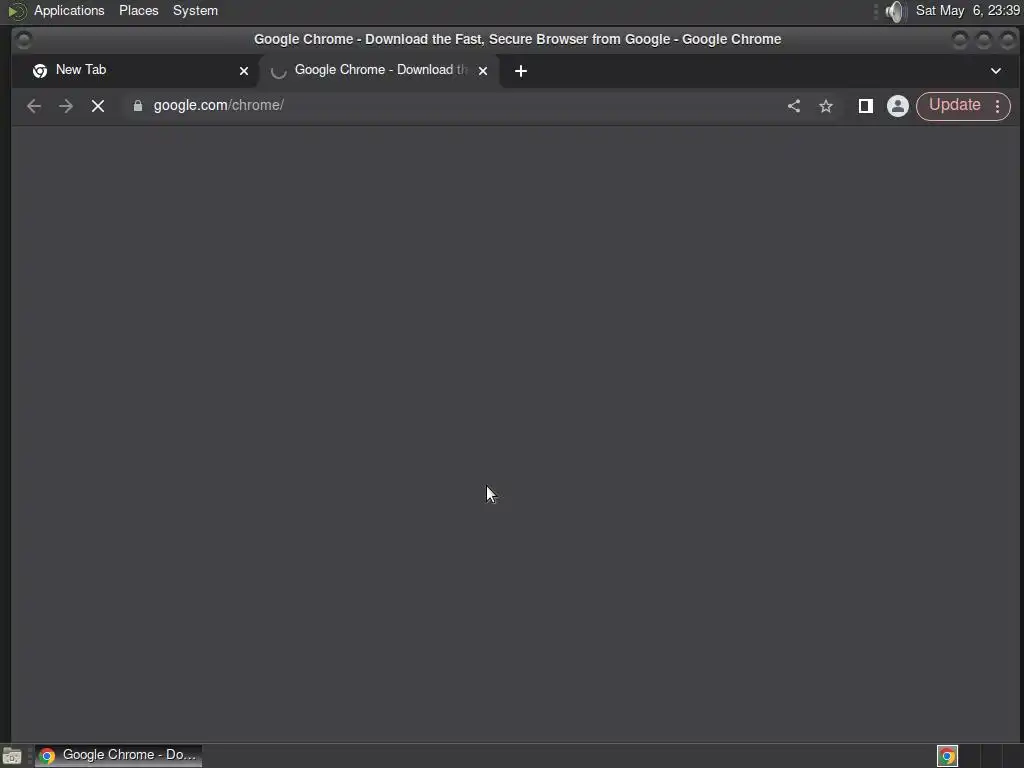This screenshot has height=768, width=1024.
Task: Open Chrome's three-dot menu
Action: pos(998,106)
